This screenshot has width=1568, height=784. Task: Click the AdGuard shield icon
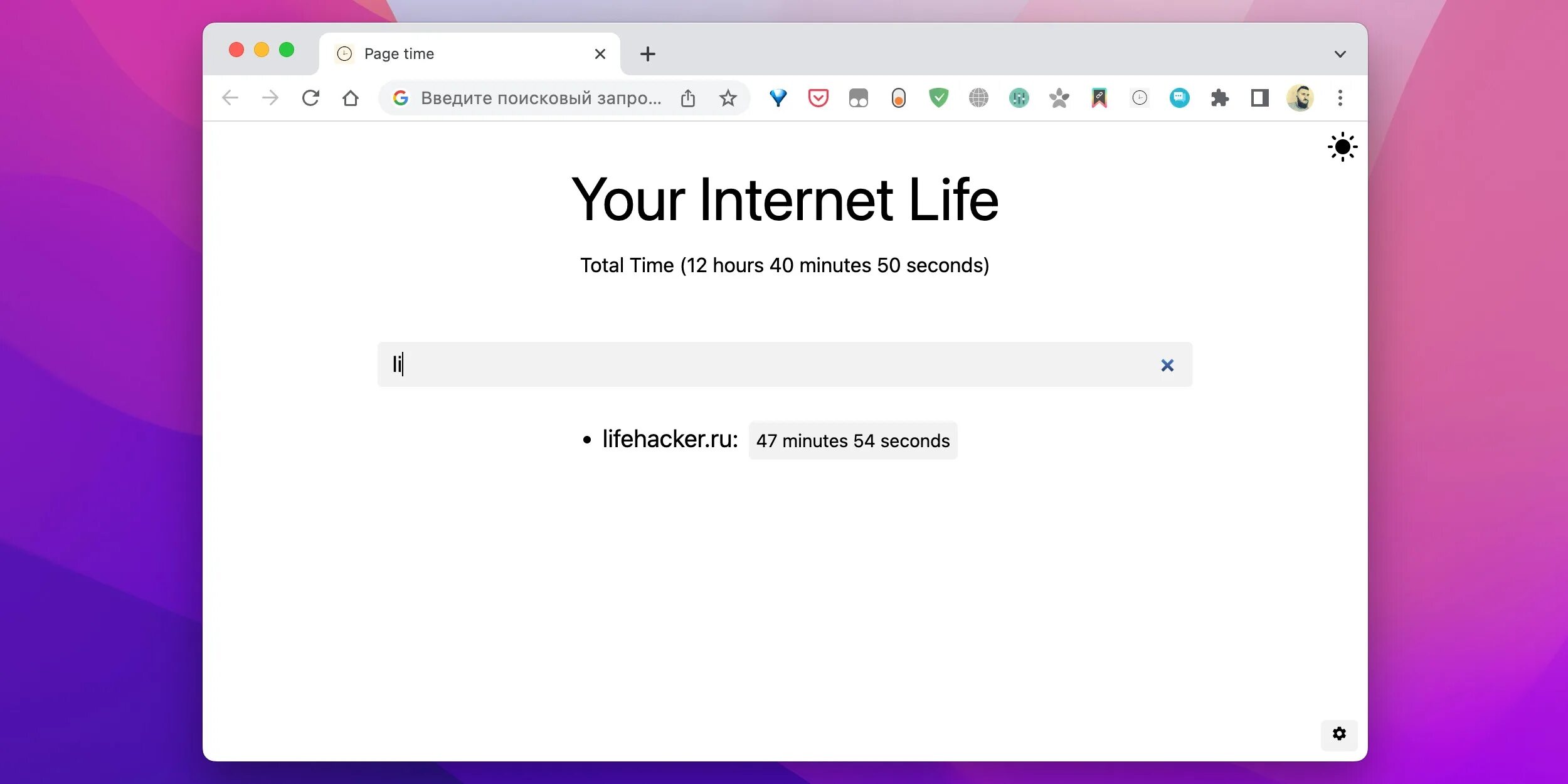point(937,97)
